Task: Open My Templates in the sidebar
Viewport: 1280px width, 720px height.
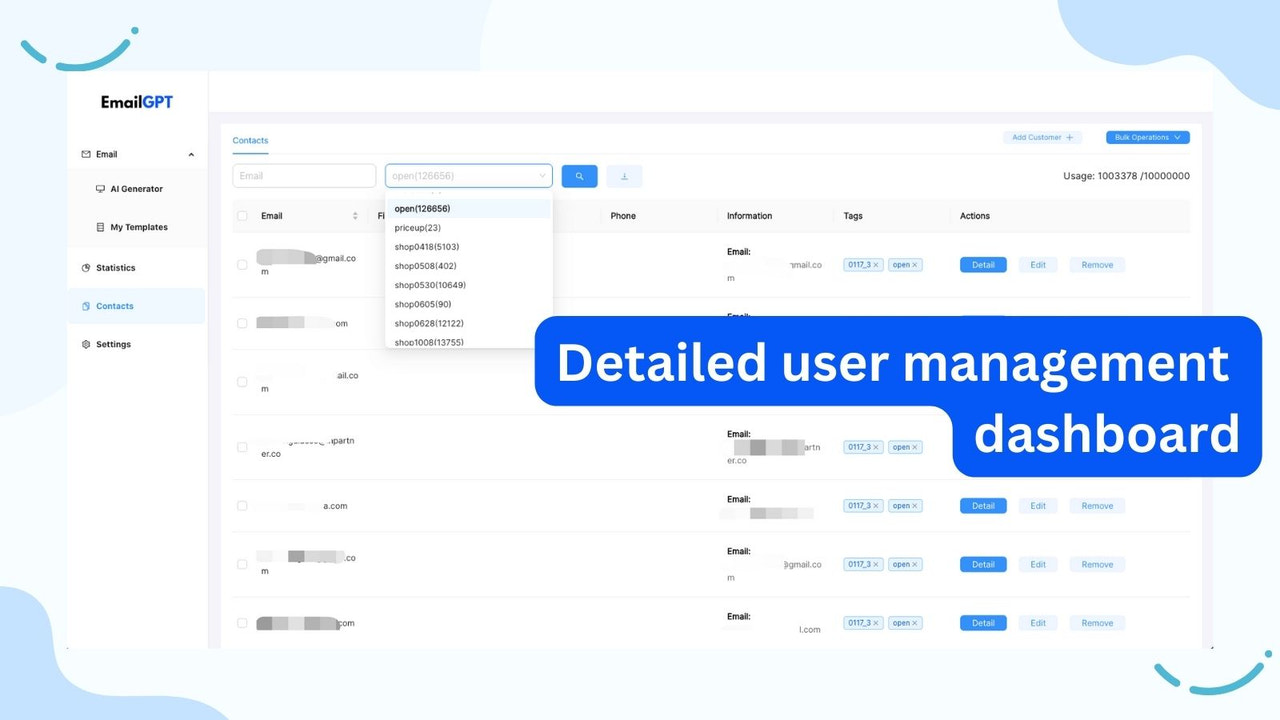Action: click(138, 227)
